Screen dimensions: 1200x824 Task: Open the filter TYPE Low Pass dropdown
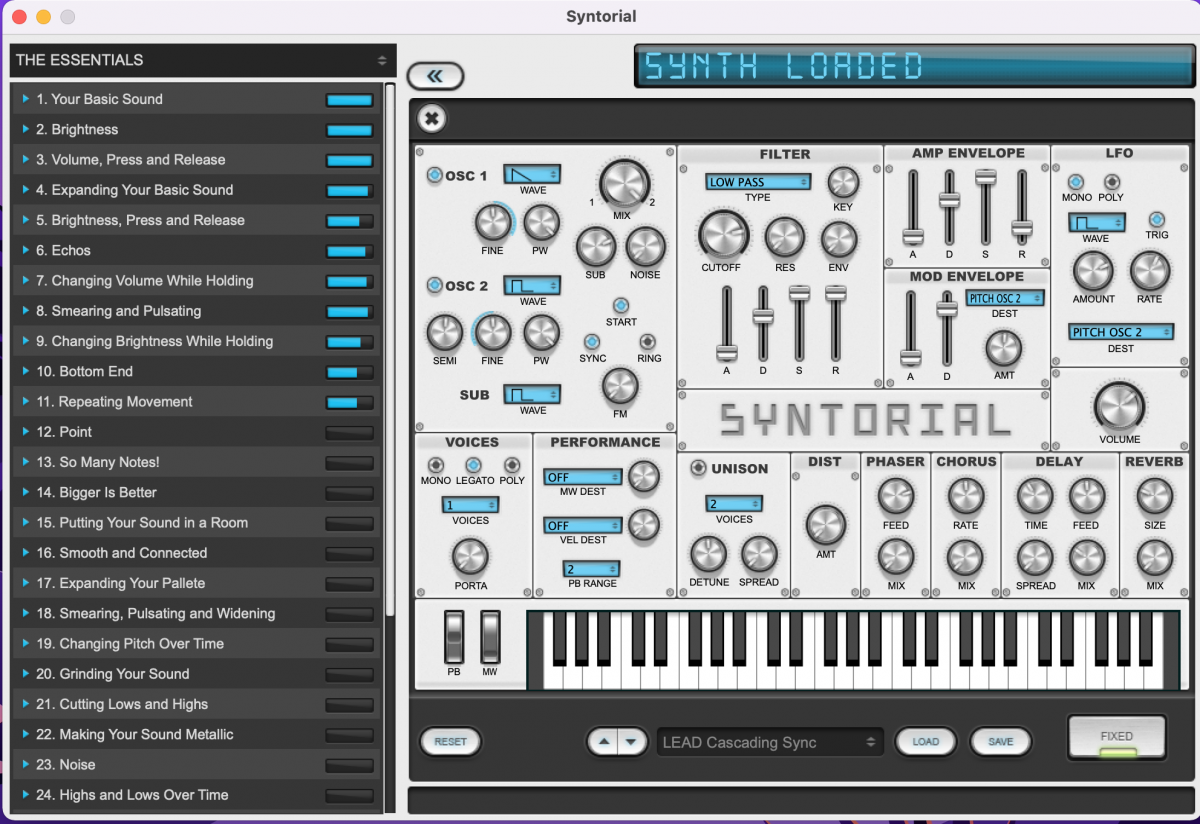(x=758, y=182)
